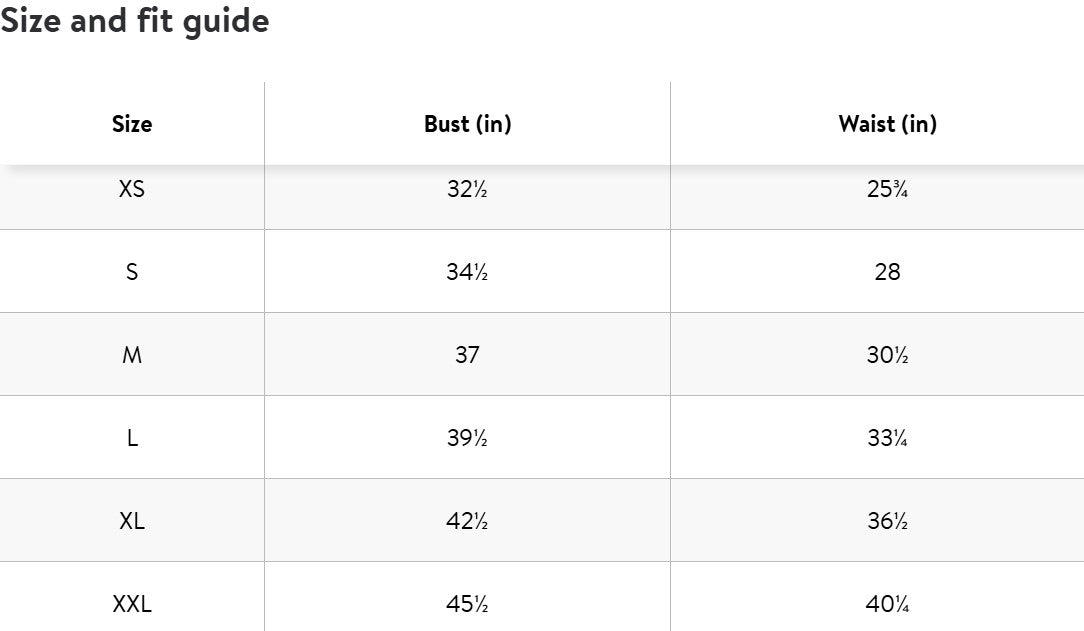The image size is (1084, 631).
Task: Click the XL waist value 36½
Action: [x=887, y=521]
